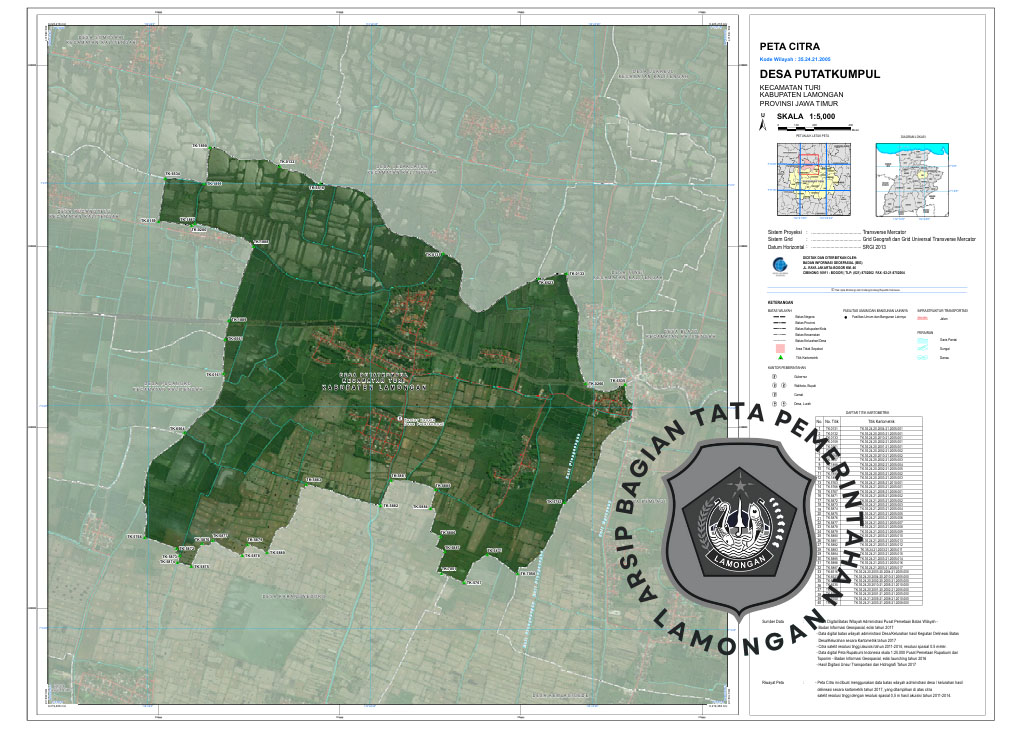
Task: Click the PETA CITRA heading
Action: pyautogui.click(x=789, y=46)
